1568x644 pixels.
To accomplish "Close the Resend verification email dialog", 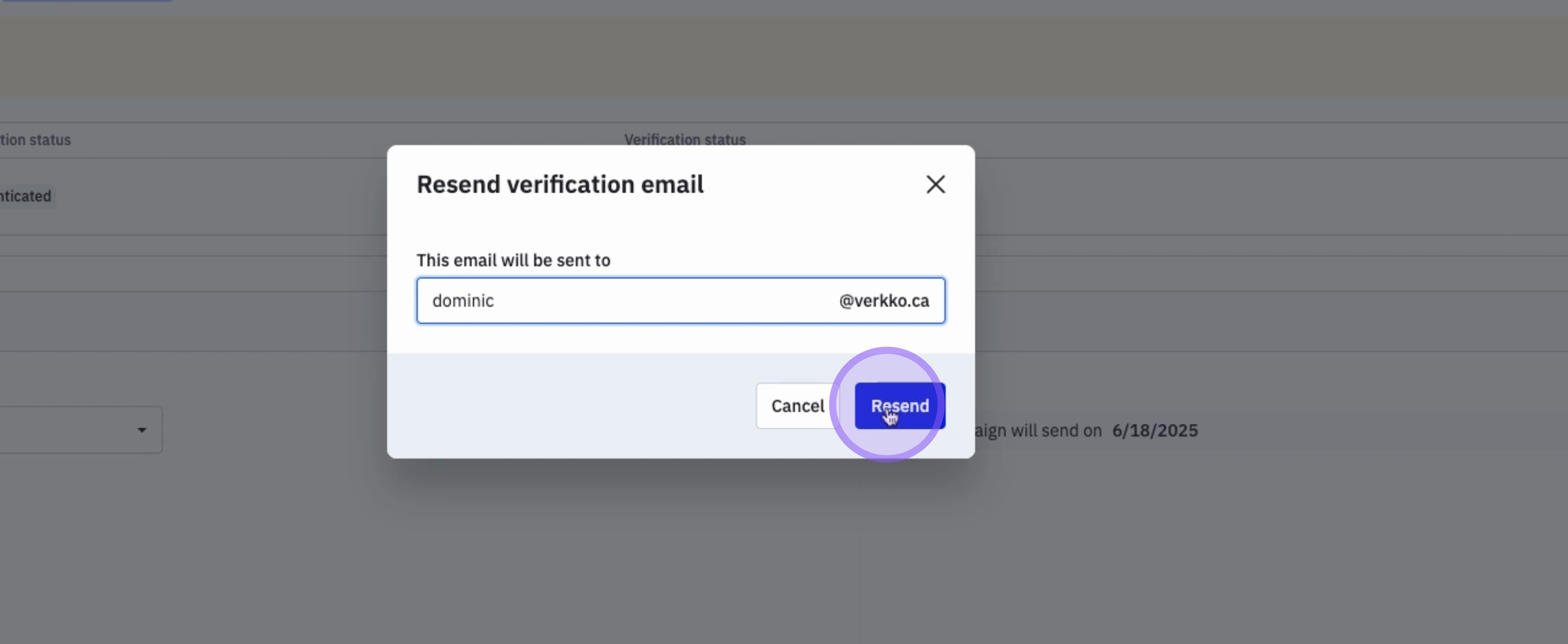I will [935, 184].
